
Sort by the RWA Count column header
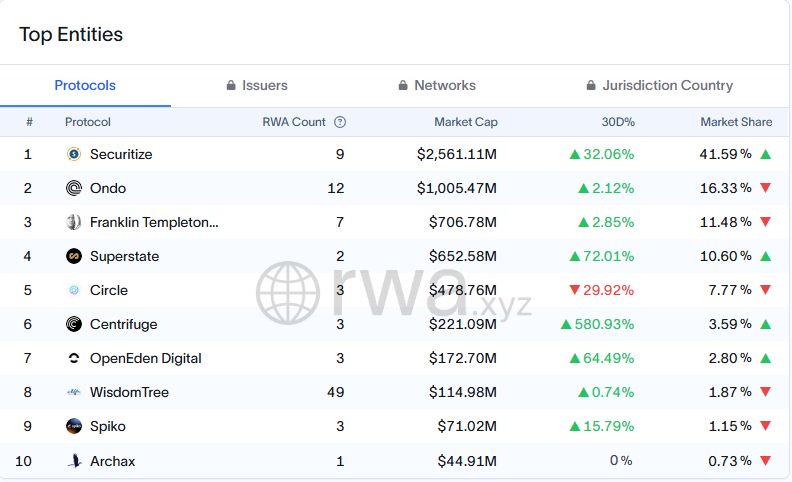click(294, 122)
